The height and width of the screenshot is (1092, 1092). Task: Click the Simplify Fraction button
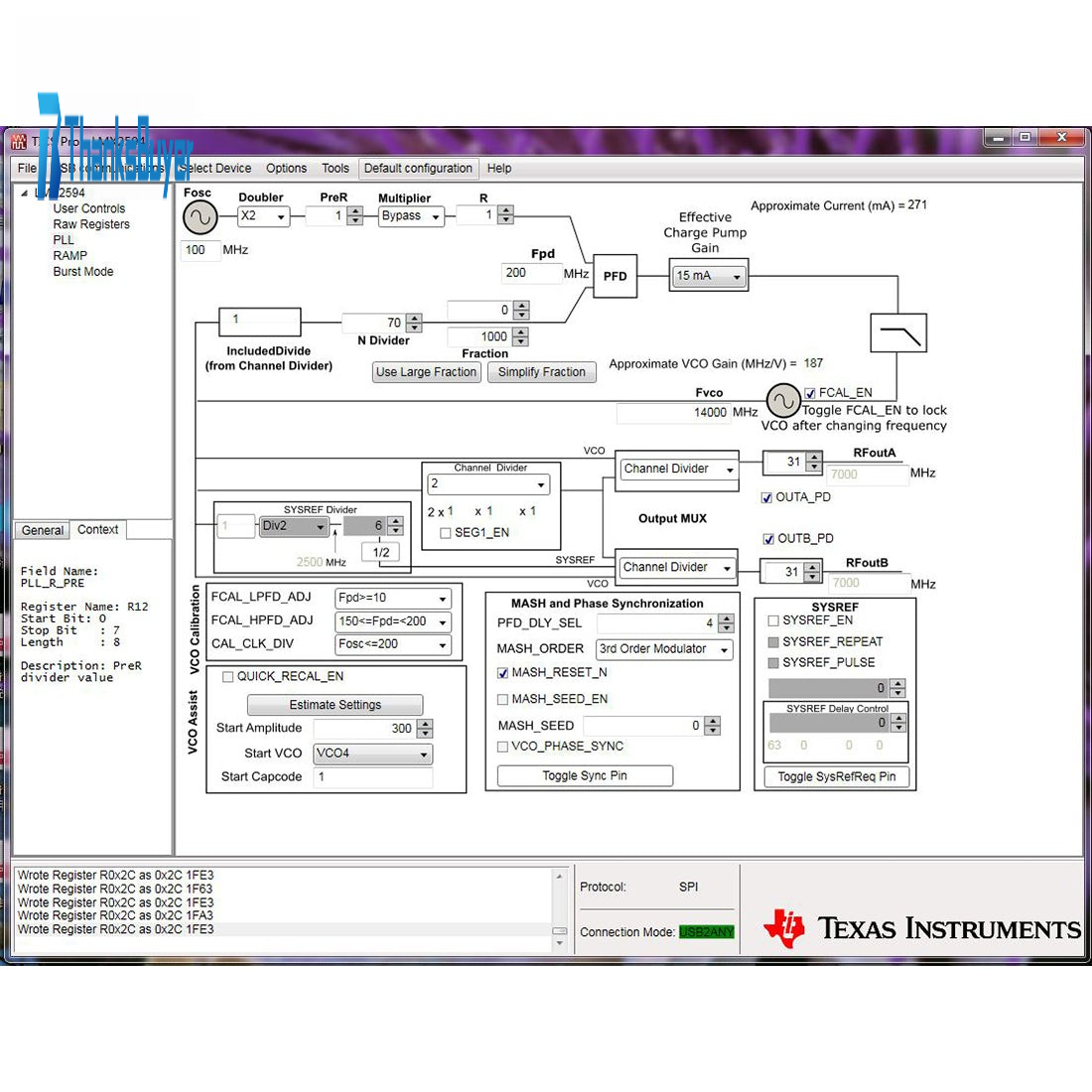(x=541, y=372)
